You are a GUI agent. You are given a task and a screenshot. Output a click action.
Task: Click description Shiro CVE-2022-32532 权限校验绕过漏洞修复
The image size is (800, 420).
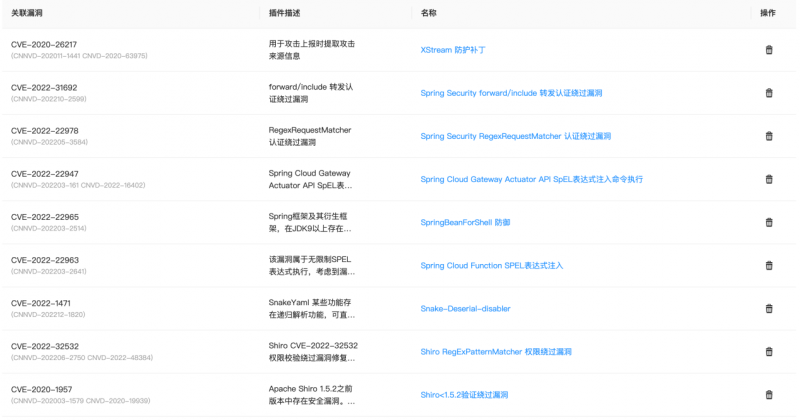click(313, 352)
